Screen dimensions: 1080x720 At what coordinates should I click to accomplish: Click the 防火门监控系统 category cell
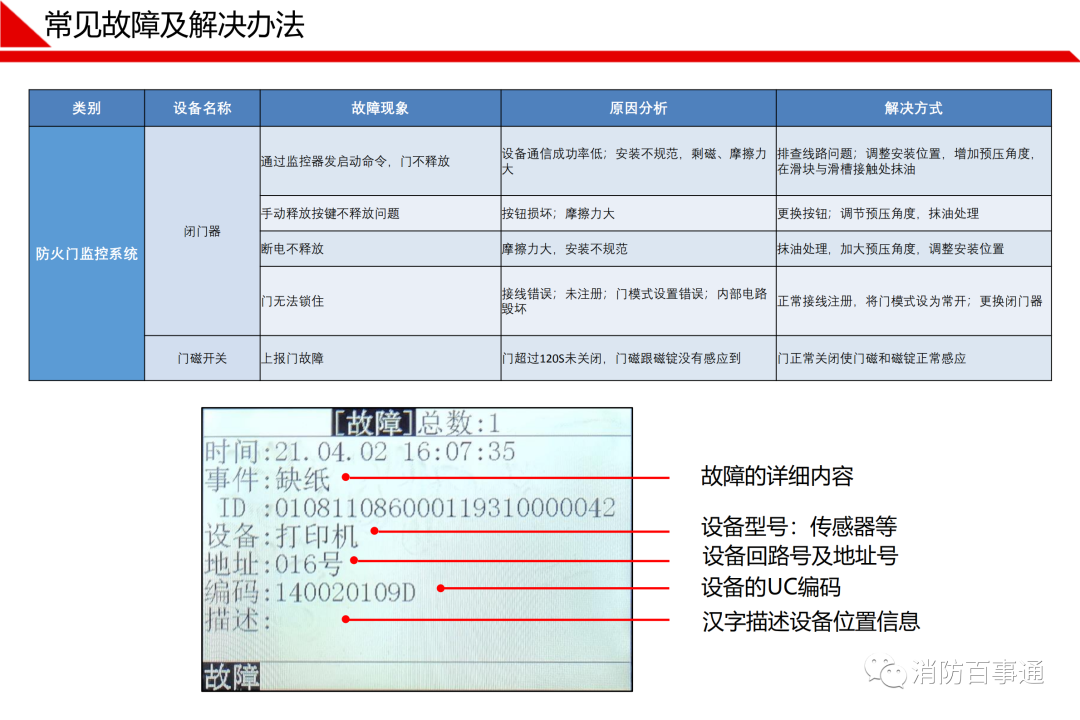coord(86,253)
